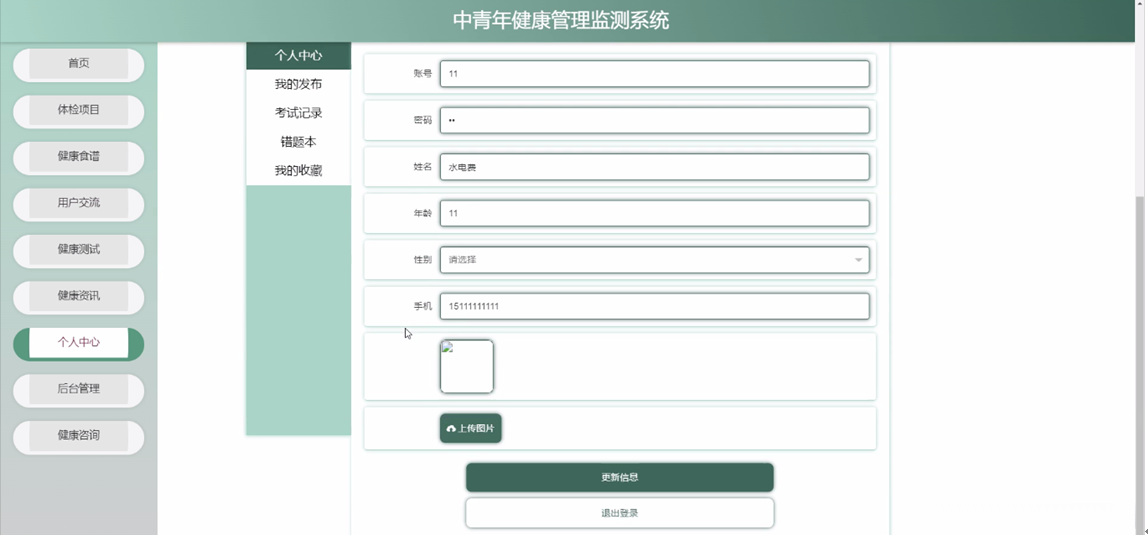Open 健康咨询 in the sidebar
Image resolution: width=1148 pixels, height=537 pixels.
click(x=78, y=437)
